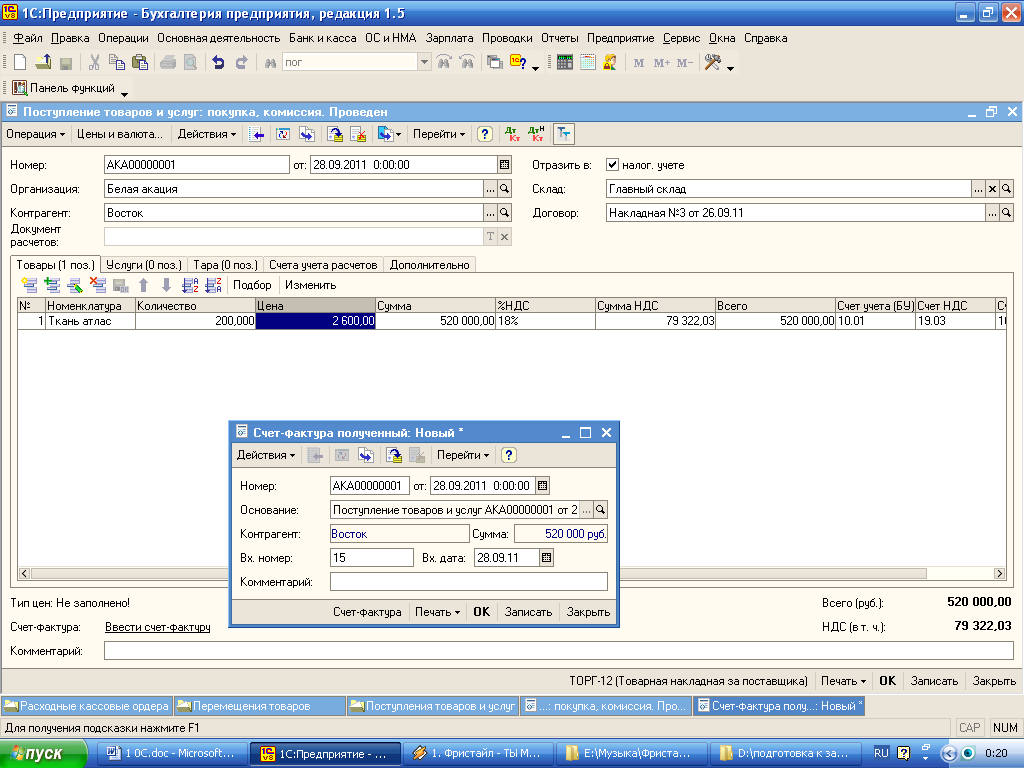Click Записать in Счет-фактура dialog
1024x768 pixels.
pos(528,612)
